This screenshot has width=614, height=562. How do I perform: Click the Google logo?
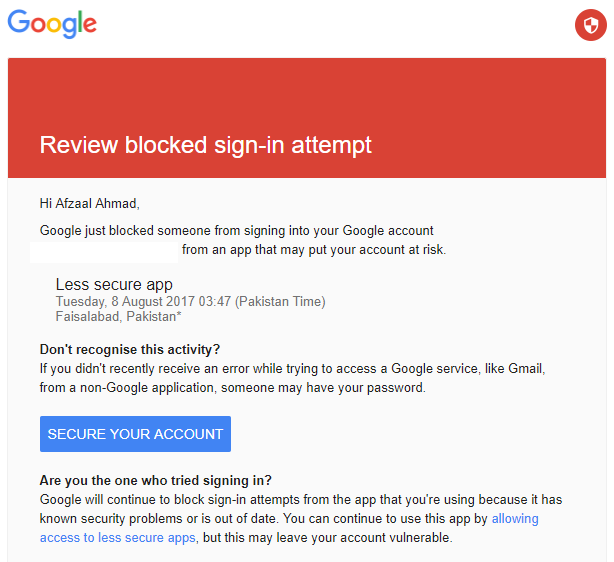click(52, 24)
